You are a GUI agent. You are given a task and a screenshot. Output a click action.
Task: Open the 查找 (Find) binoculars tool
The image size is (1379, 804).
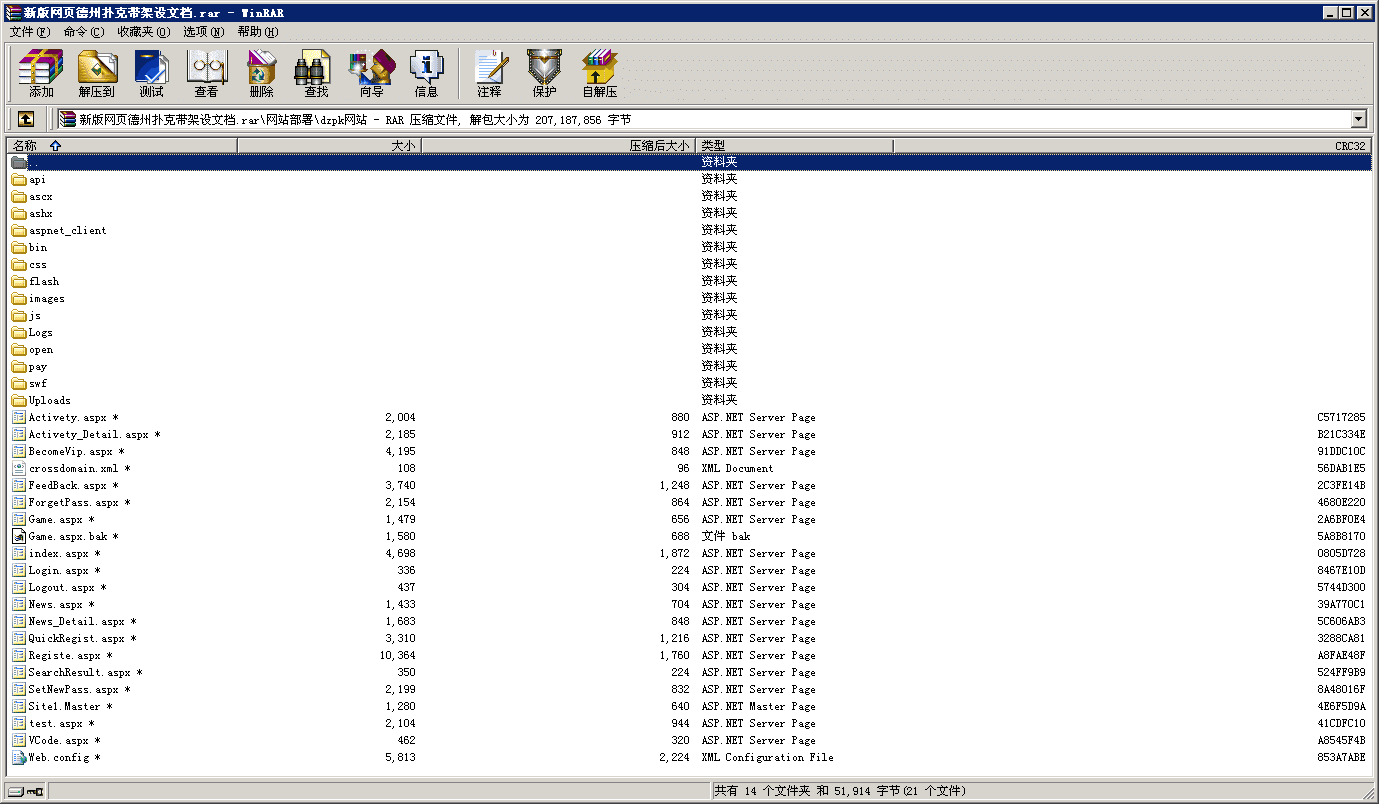point(316,74)
